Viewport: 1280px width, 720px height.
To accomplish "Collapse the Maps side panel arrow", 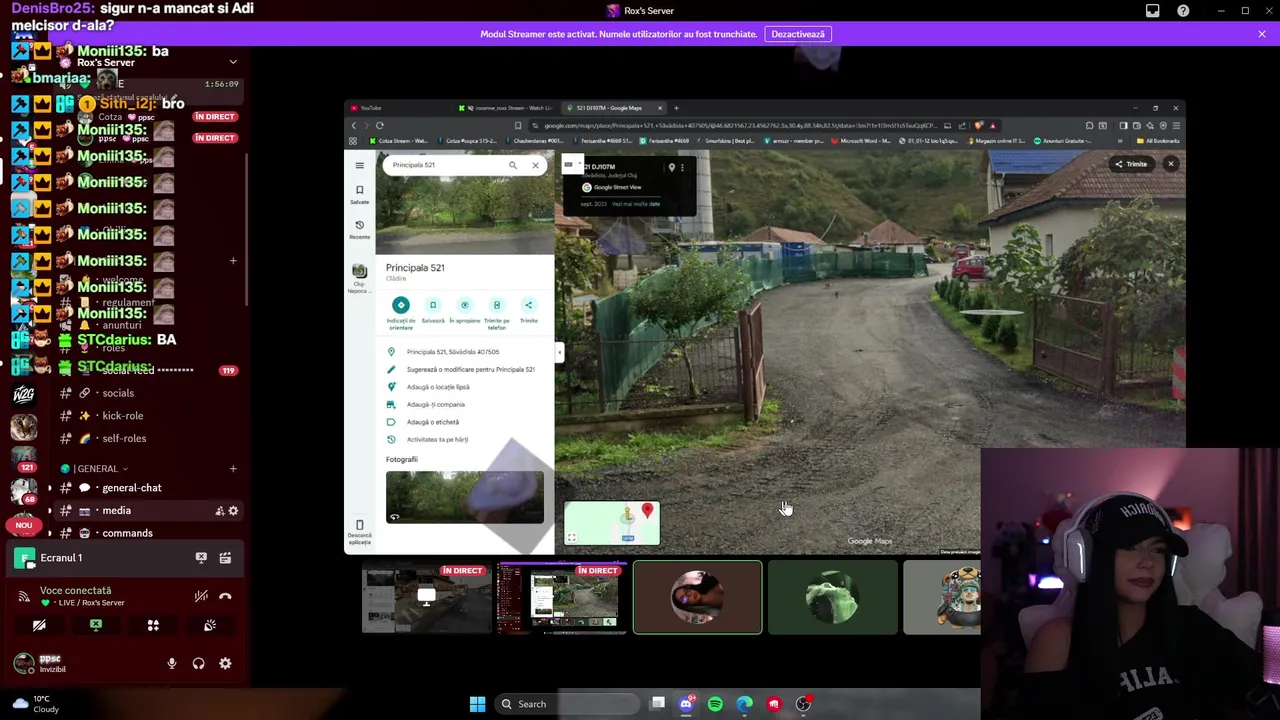I will pos(559,351).
